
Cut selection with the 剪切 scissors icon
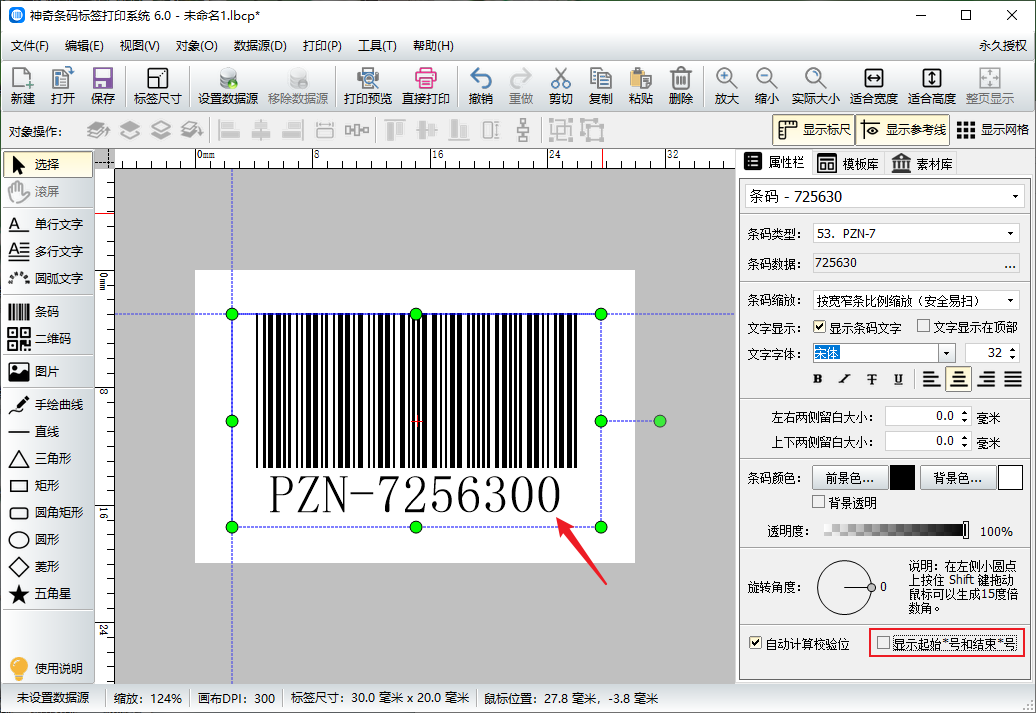coord(560,86)
